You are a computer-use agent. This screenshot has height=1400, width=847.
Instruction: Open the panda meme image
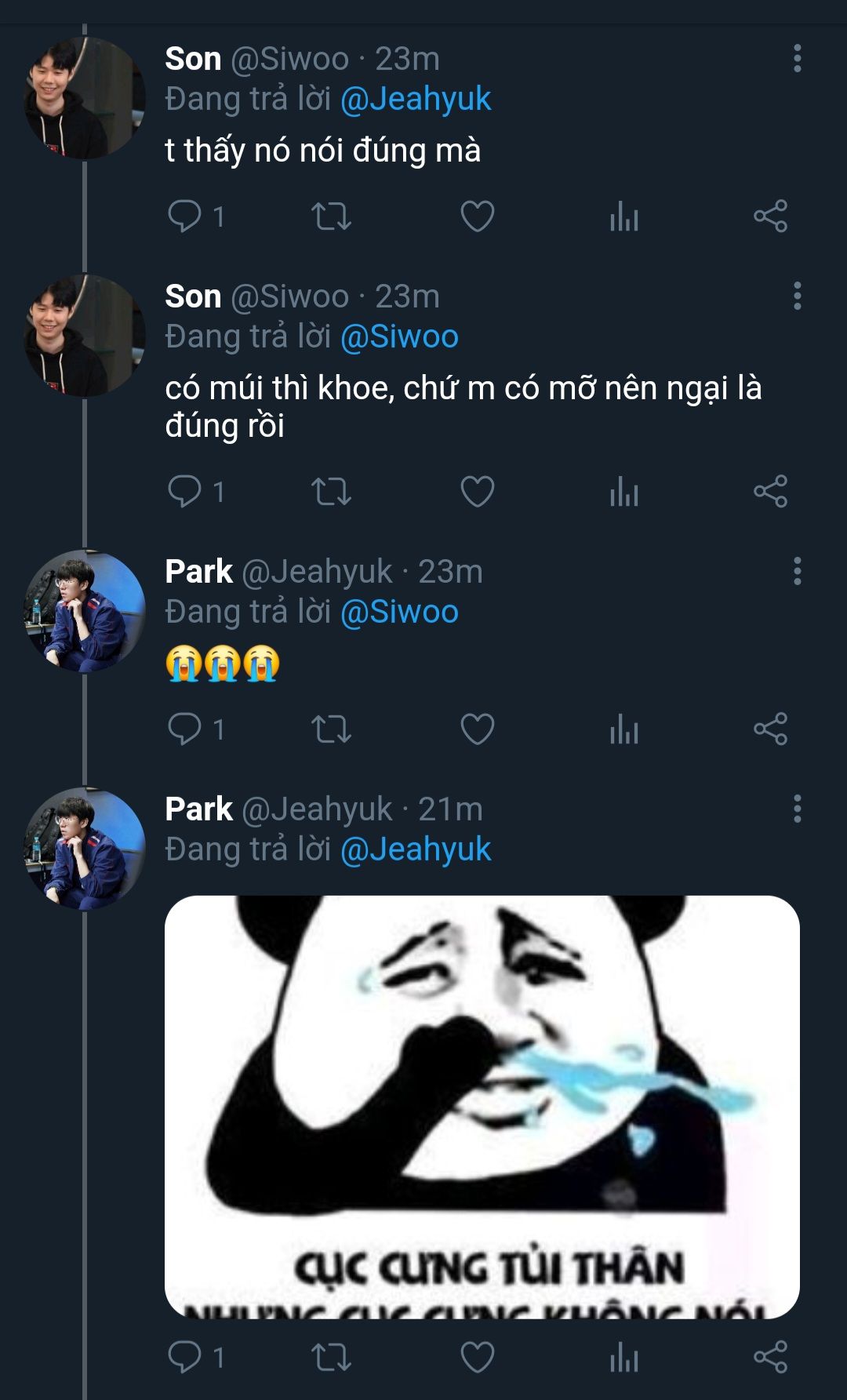click(482, 1106)
